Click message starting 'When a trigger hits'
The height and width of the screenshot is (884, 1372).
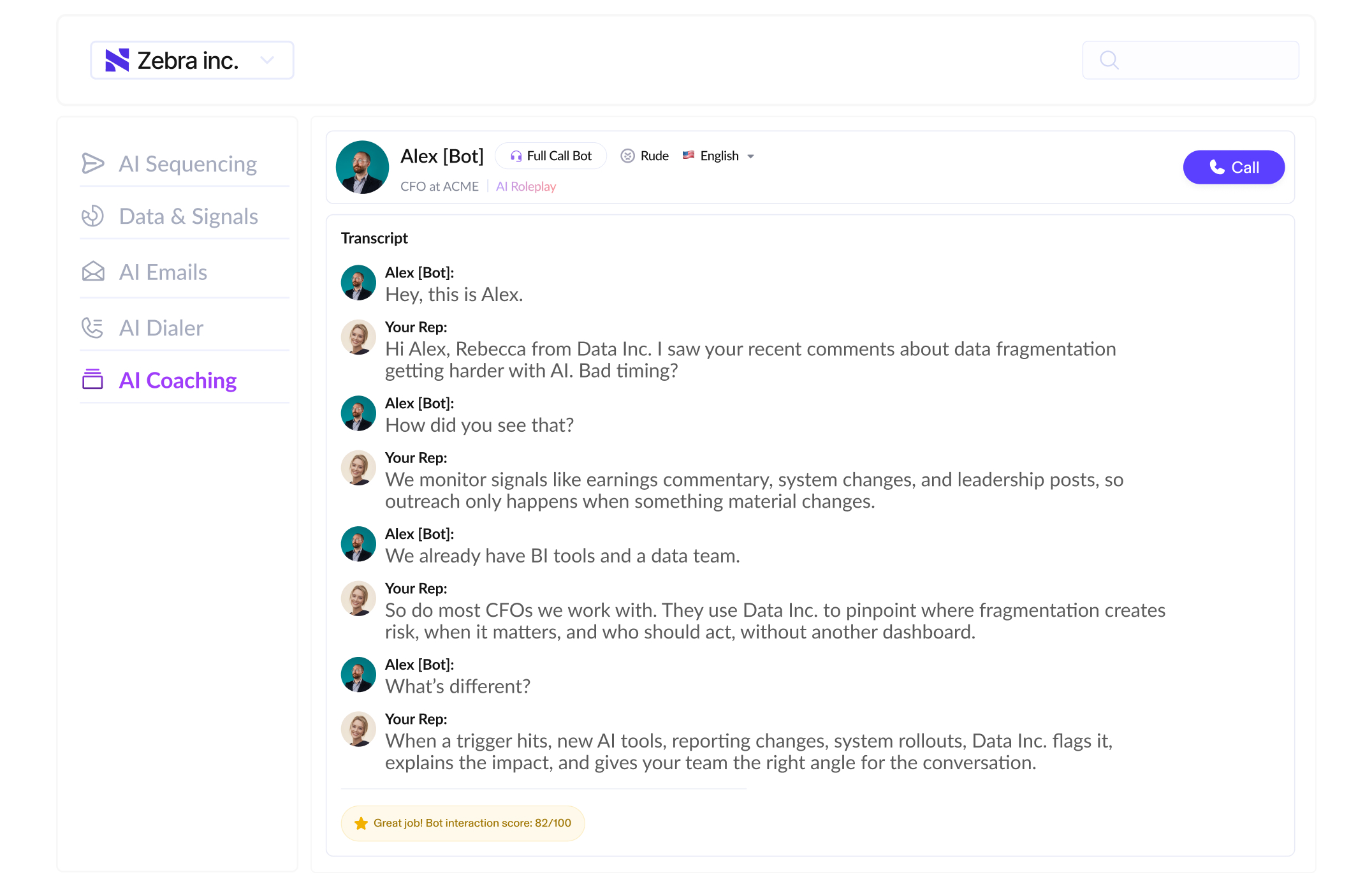pyautogui.click(x=749, y=752)
